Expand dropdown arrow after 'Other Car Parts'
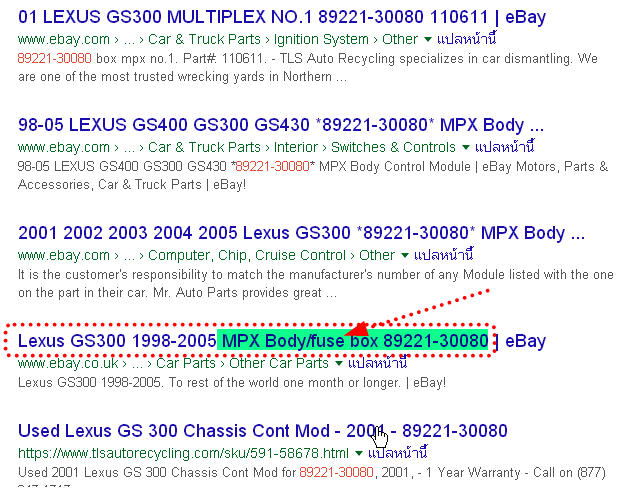 (339, 363)
